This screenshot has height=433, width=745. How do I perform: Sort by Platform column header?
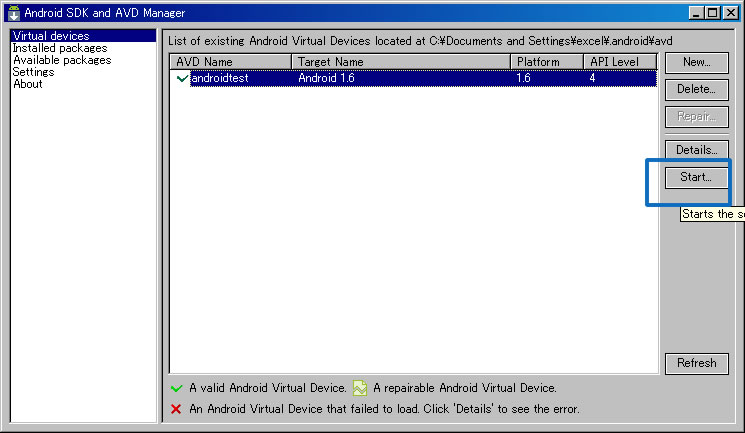coord(547,62)
